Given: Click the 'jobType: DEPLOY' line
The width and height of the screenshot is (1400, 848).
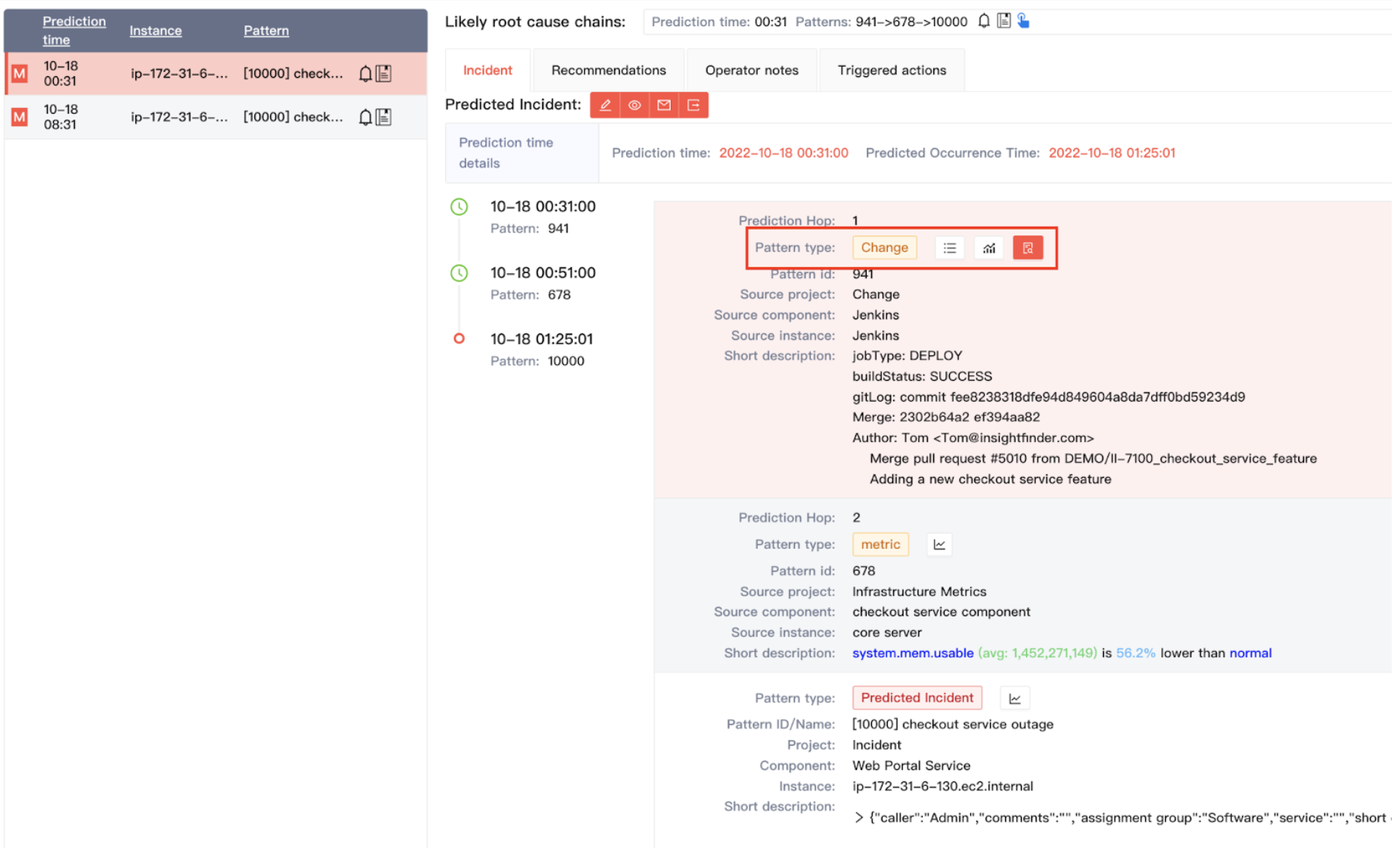Looking at the screenshot, I should click(907, 356).
